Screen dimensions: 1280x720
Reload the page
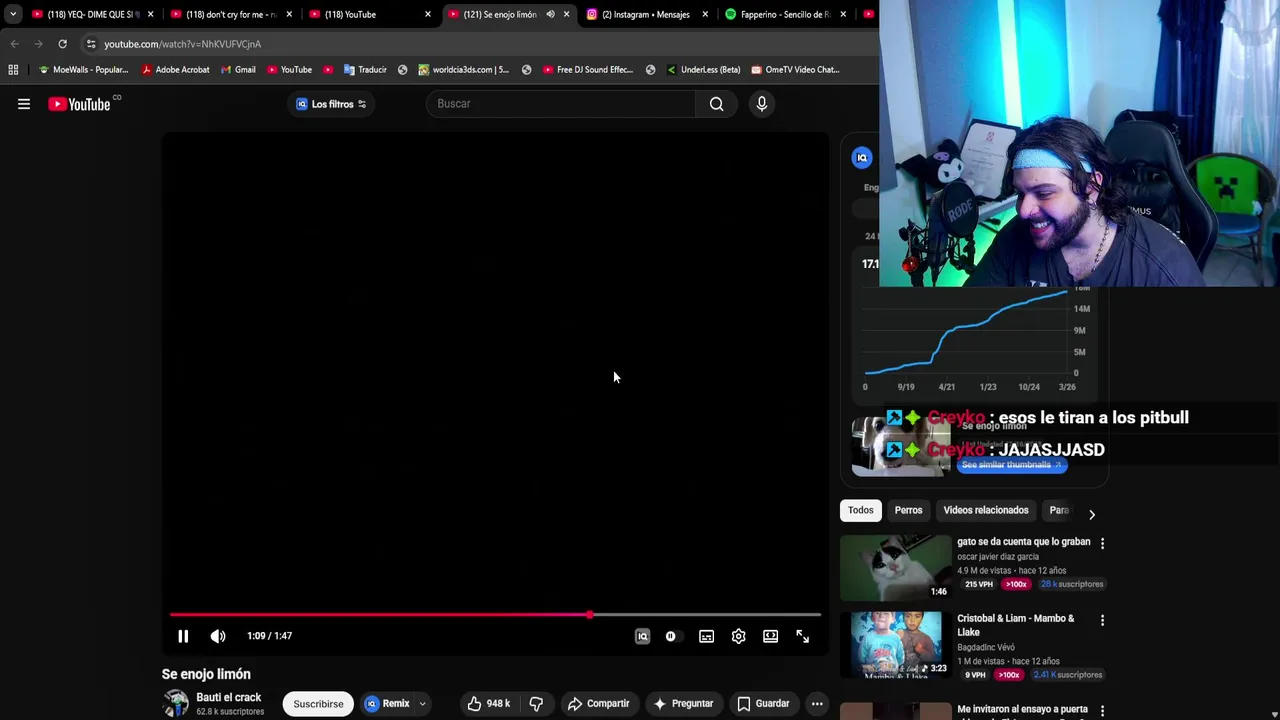(x=62, y=44)
